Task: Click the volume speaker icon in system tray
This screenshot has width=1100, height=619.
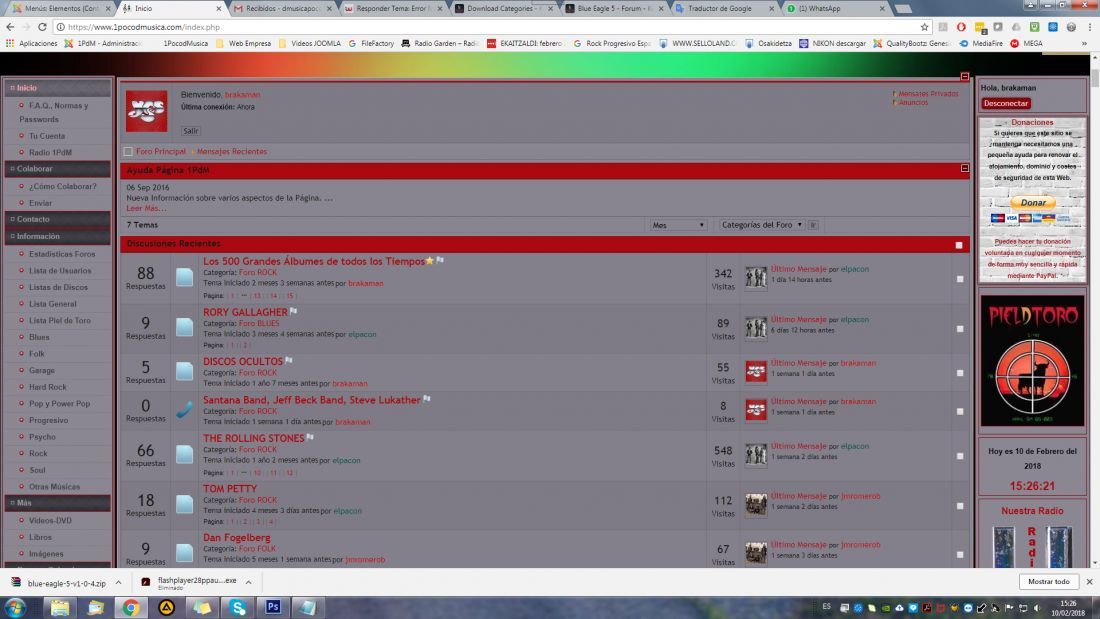Action: click(x=1037, y=608)
